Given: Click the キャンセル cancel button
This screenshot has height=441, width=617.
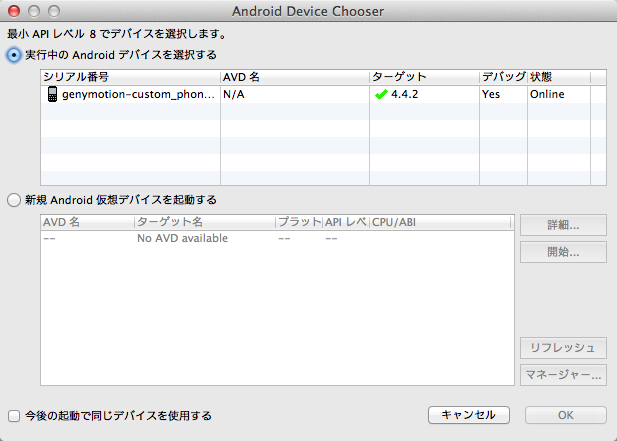Looking at the screenshot, I should 469,415.
